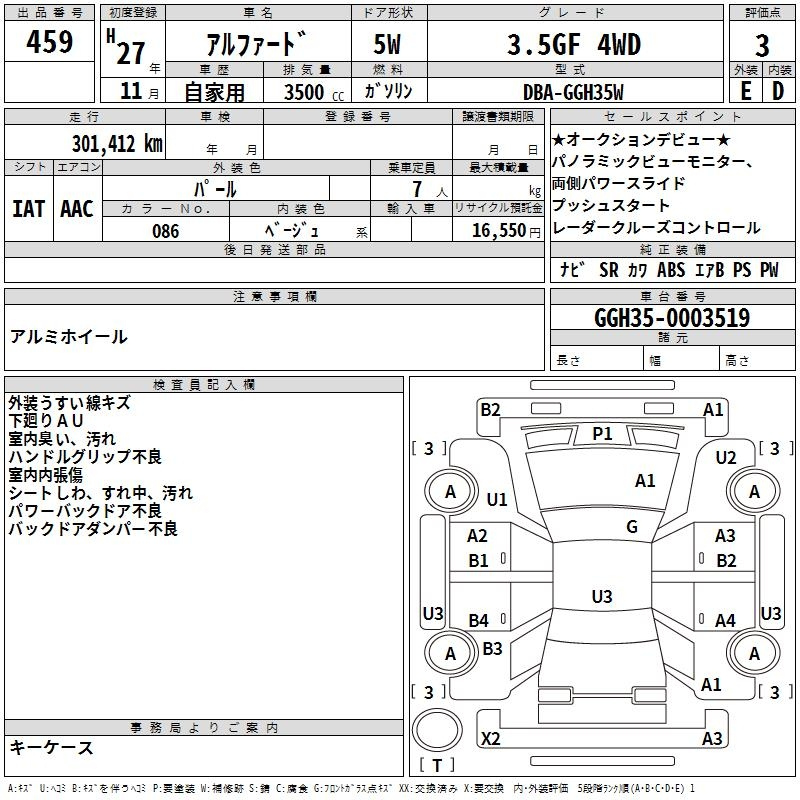800x800 pixels.
Task: Click the 純正装備 equipment list
Action: pyautogui.click(x=670, y=270)
